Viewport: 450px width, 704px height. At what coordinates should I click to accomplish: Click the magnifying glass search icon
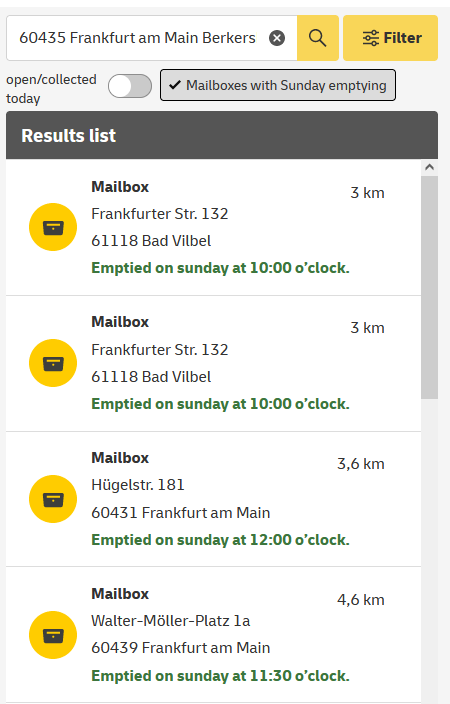coord(318,38)
